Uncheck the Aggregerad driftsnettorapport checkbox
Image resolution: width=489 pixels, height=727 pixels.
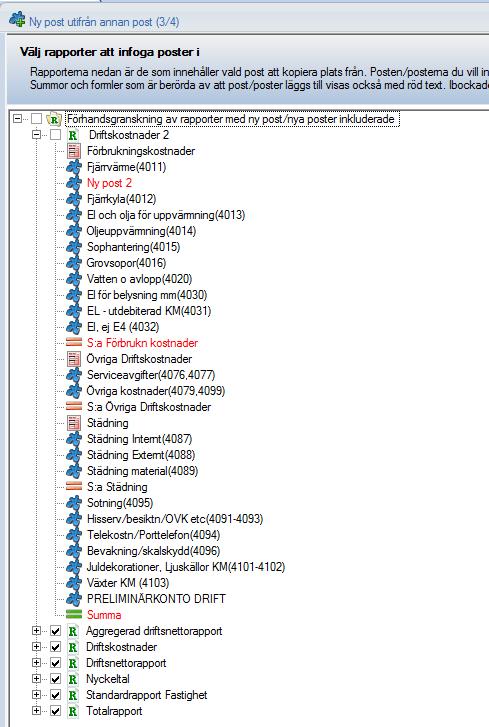pyautogui.click(x=55, y=631)
